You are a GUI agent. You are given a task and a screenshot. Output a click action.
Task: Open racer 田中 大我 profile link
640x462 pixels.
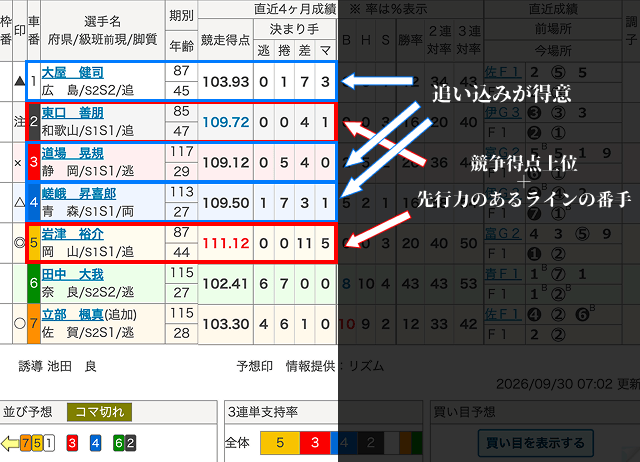click(72, 275)
